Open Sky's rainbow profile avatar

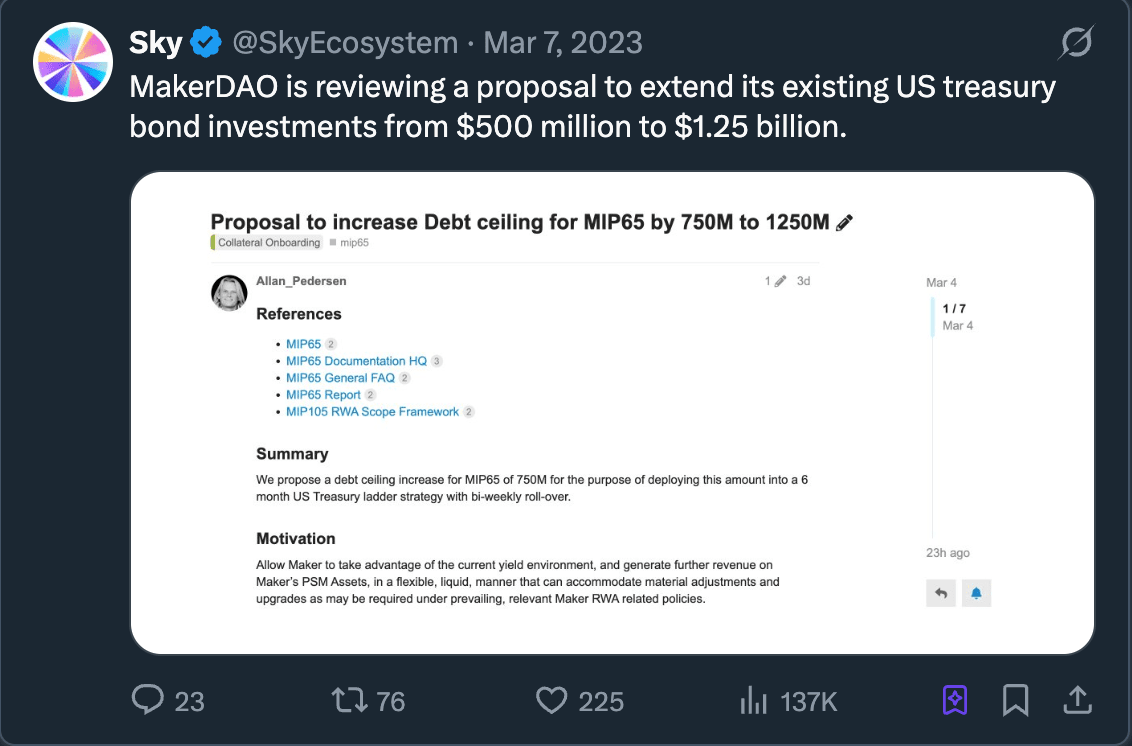click(72, 62)
